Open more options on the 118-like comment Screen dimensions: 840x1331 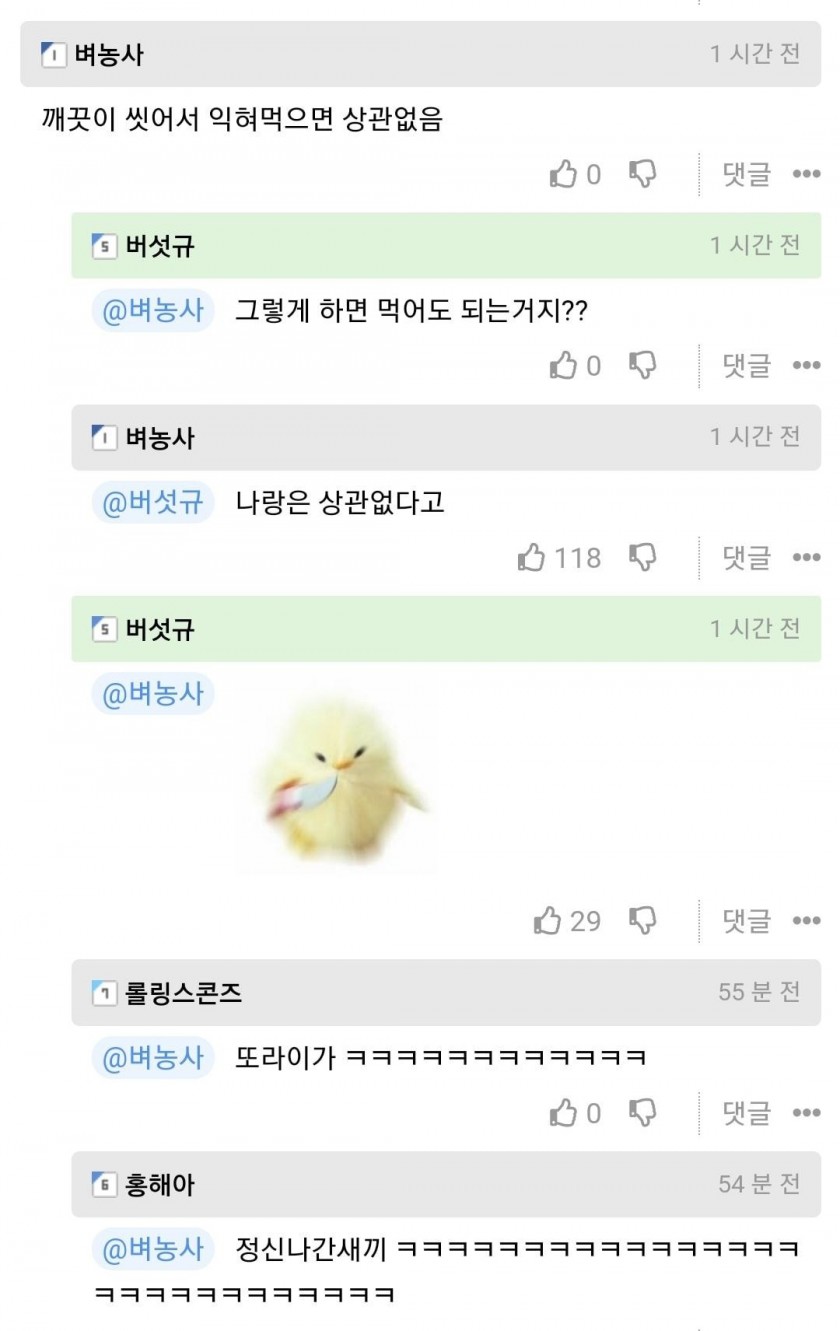click(806, 558)
